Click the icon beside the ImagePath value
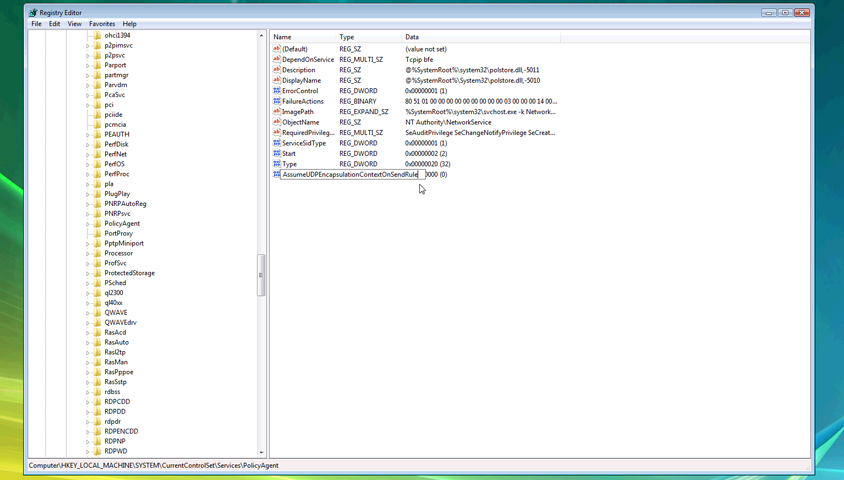This screenshot has height=480, width=844. point(277,112)
